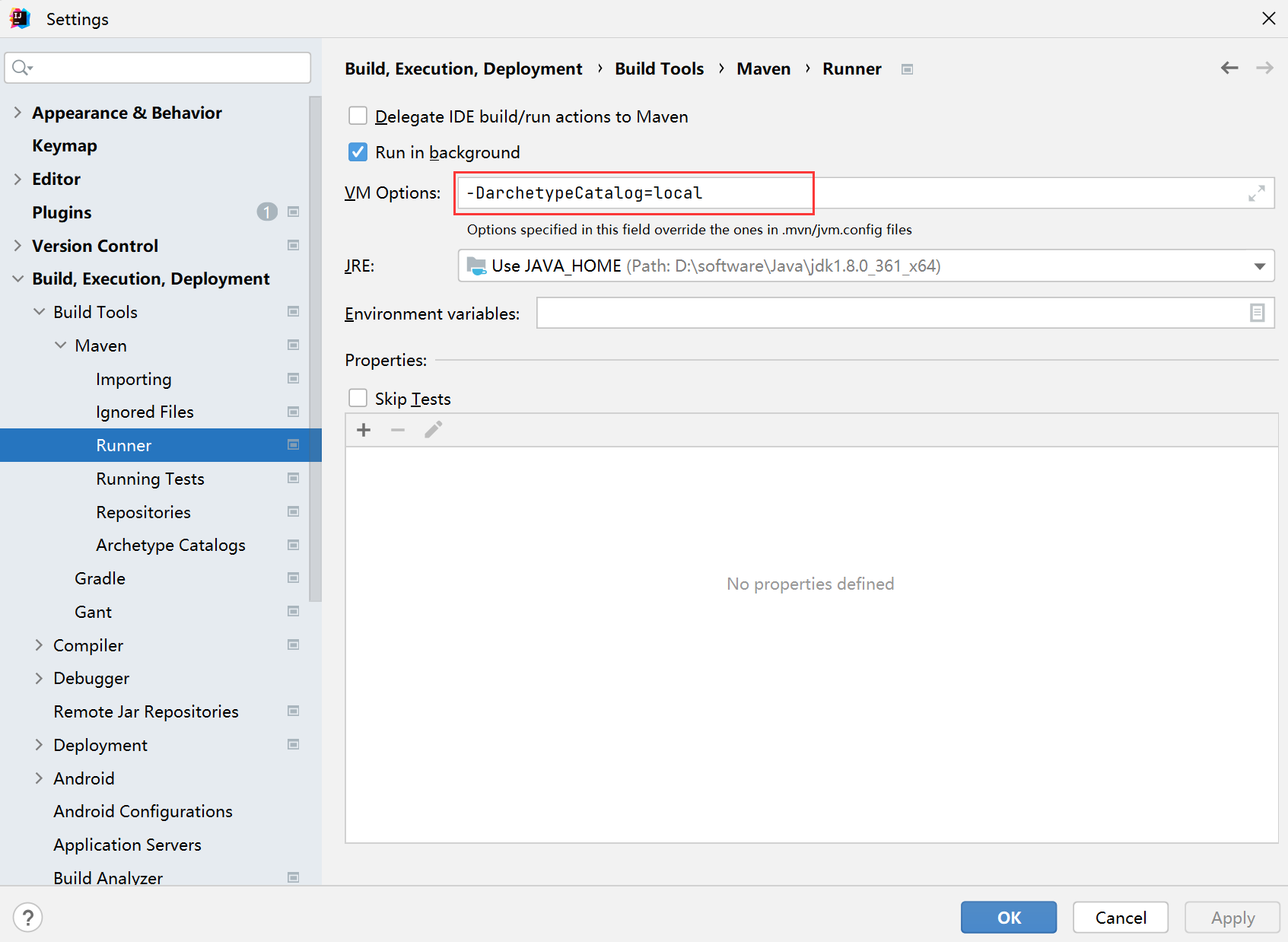Open Maven Repositories settings
1288x942 pixels.
(143, 512)
